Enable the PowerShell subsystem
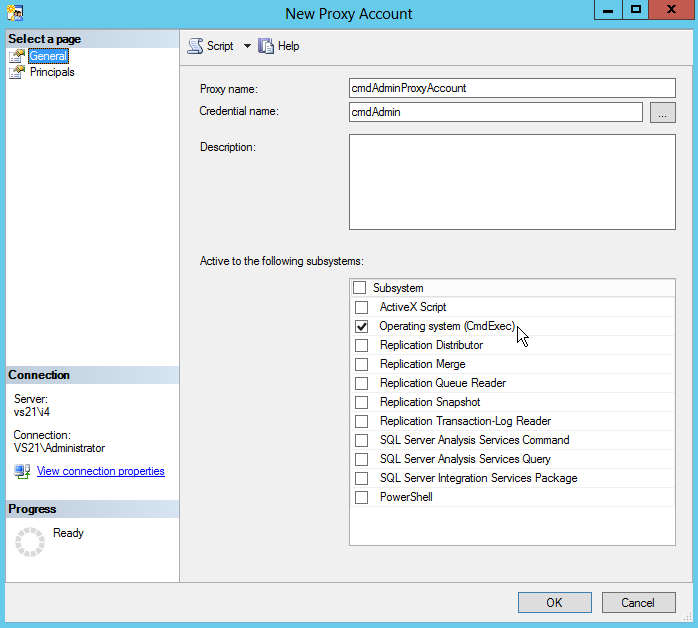698x628 pixels. click(x=361, y=497)
